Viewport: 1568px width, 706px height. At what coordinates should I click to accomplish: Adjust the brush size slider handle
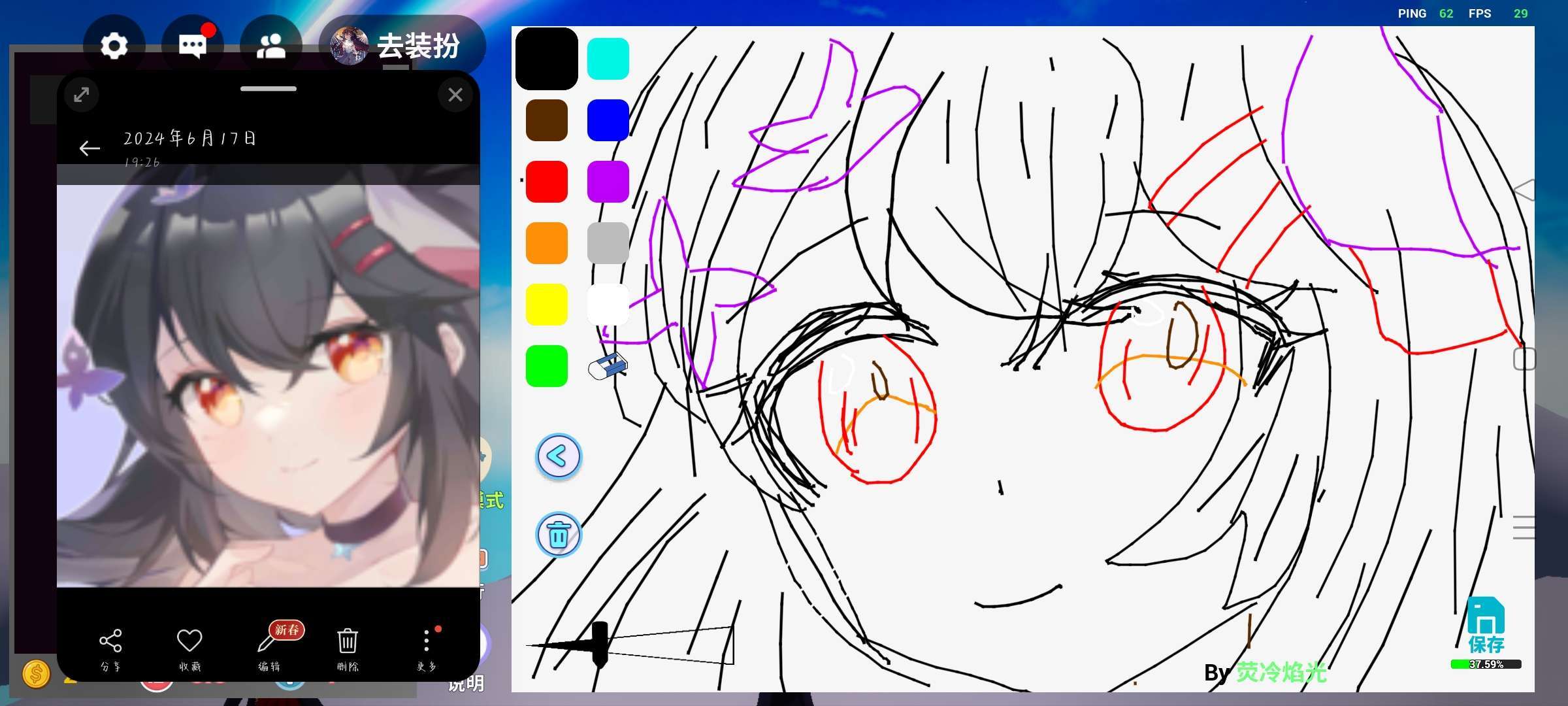click(600, 644)
